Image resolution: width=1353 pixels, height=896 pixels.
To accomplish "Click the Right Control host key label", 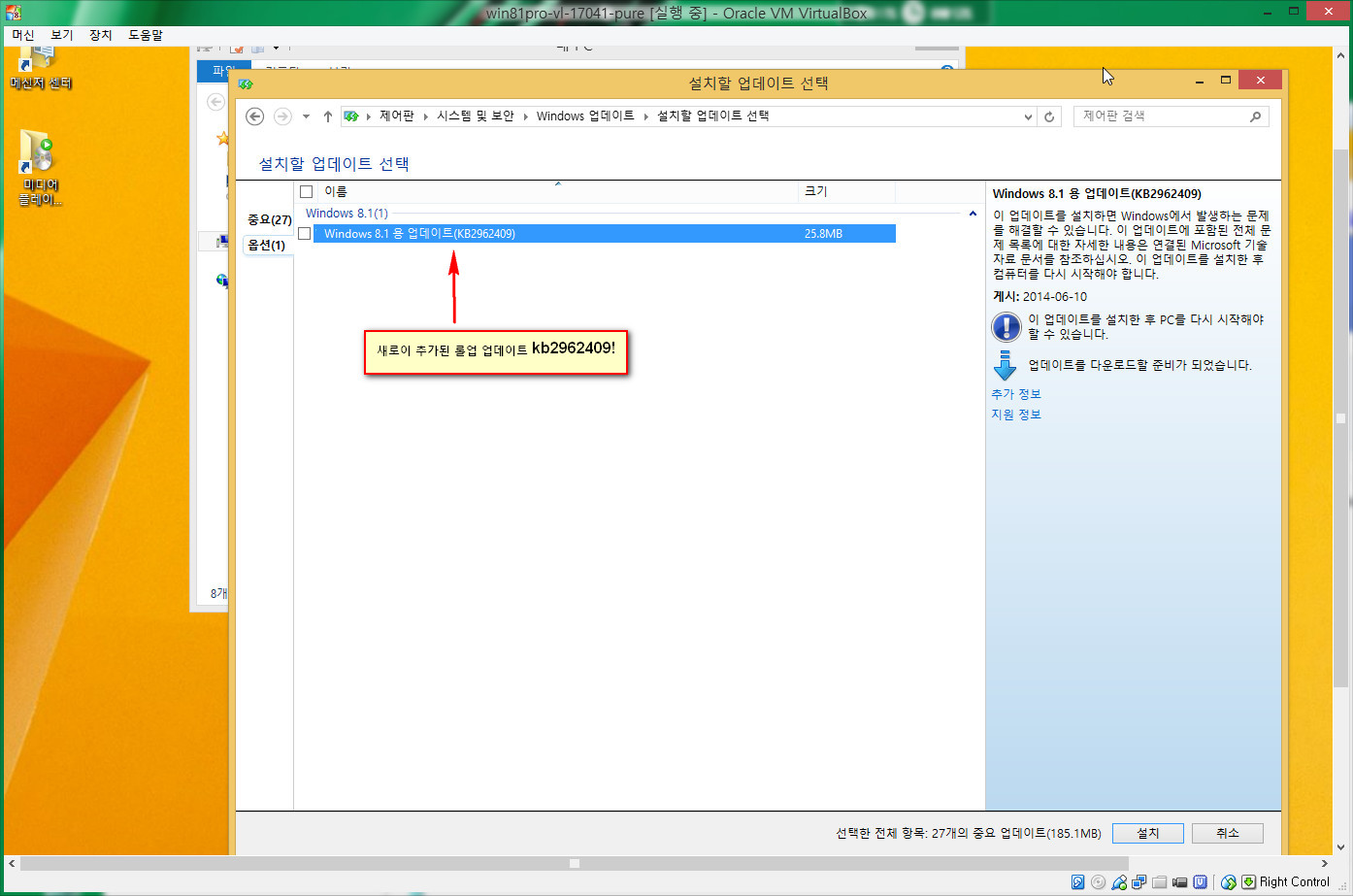I will pyautogui.click(x=1294, y=882).
